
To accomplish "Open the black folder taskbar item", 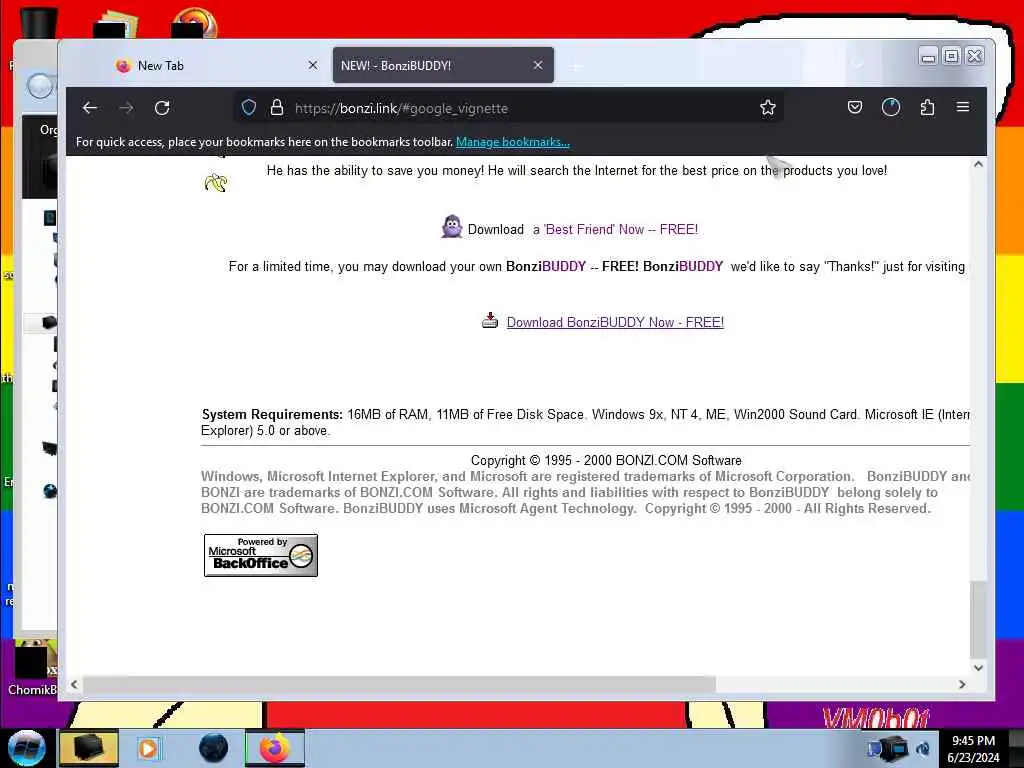I will (x=89, y=748).
